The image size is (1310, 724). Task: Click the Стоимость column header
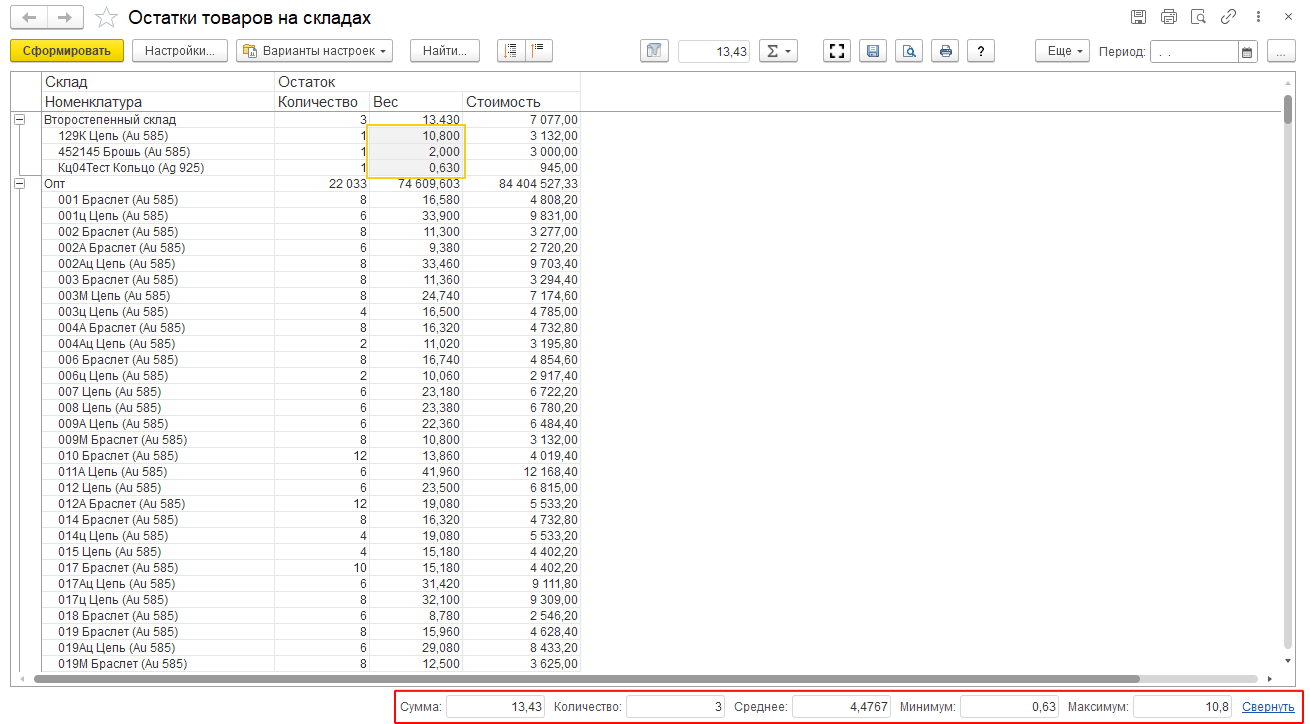[x=521, y=102]
